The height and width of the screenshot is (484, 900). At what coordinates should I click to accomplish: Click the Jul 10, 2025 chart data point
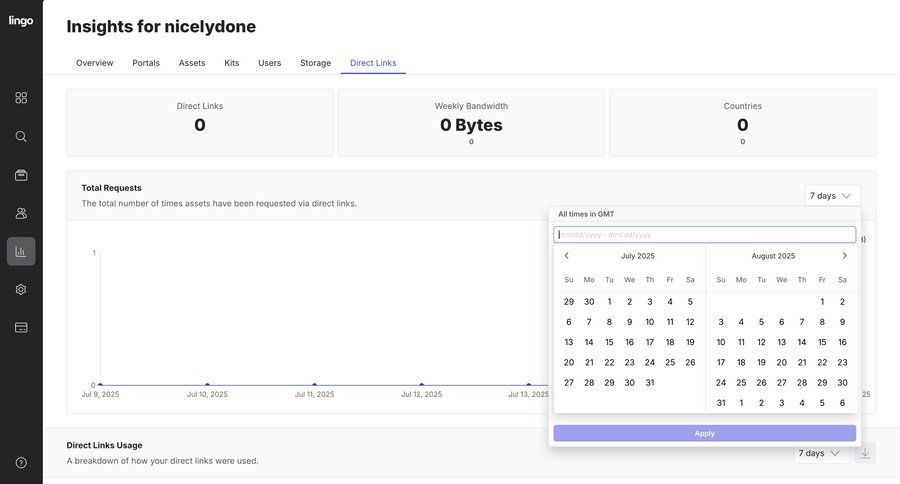[x=207, y=385]
